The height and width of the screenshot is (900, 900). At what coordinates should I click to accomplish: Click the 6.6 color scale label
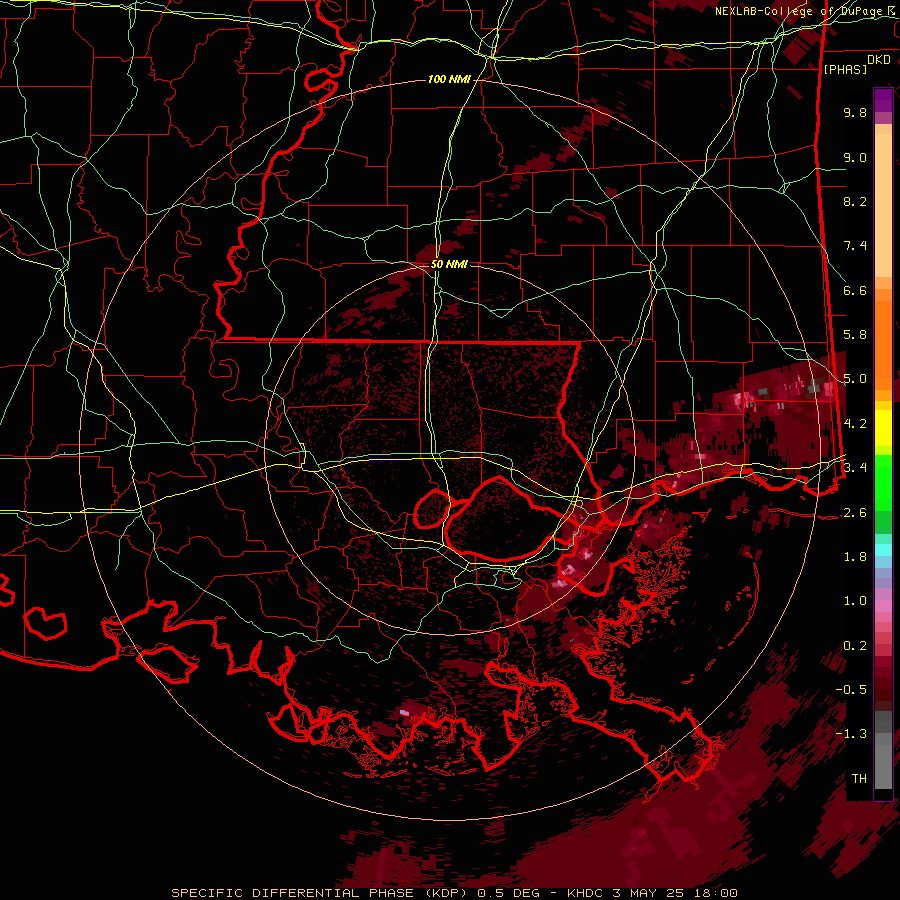click(x=855, y=291)
